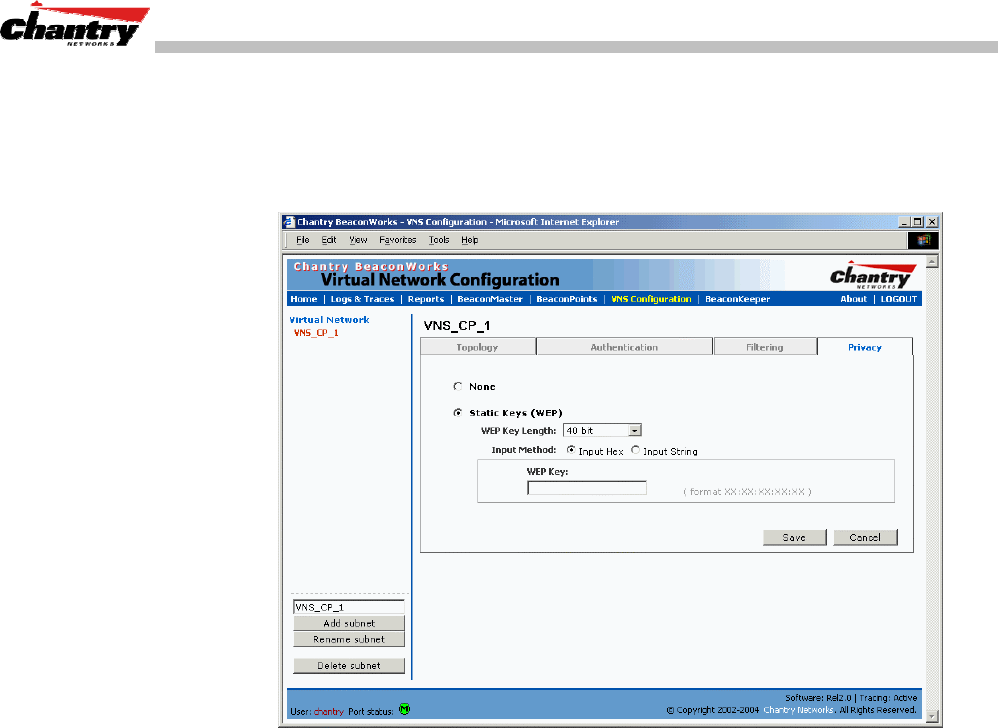The height and width of the screenshot is (728, 998).
Task: Focus the subnet name field containing VNS_CP_1
Action: tap(349, 607)
